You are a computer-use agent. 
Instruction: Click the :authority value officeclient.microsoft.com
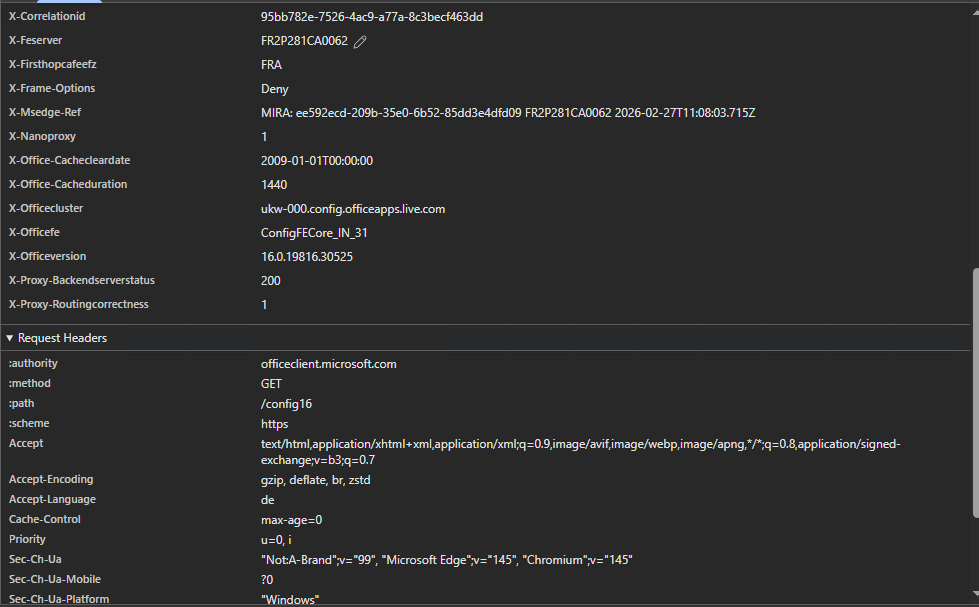328,364
